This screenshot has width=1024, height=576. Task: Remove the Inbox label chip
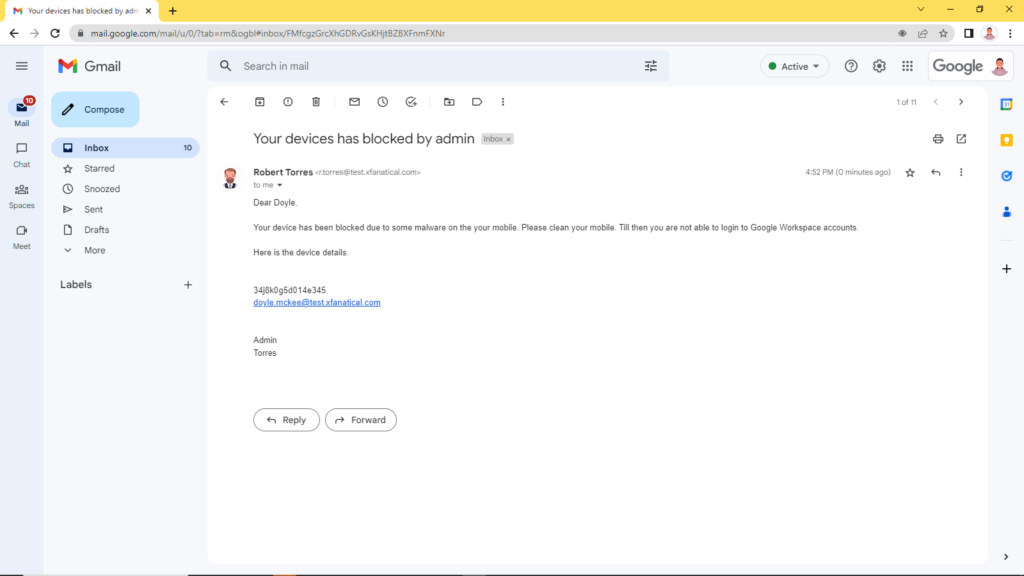coord(509,139)
